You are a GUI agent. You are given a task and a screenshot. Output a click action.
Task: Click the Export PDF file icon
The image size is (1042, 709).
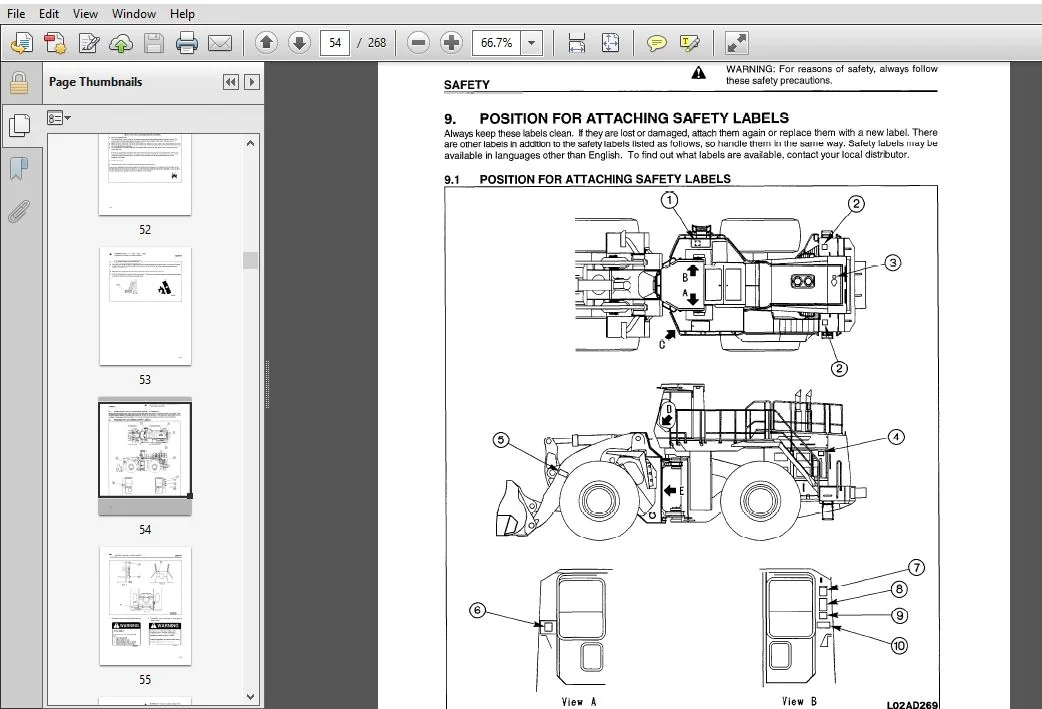[21, 43]
